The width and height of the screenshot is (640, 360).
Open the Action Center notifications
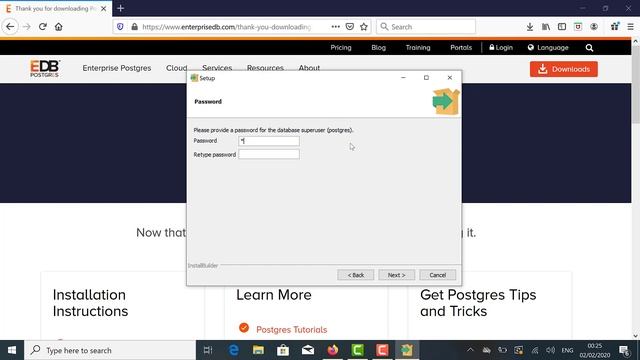coord(624,350)
